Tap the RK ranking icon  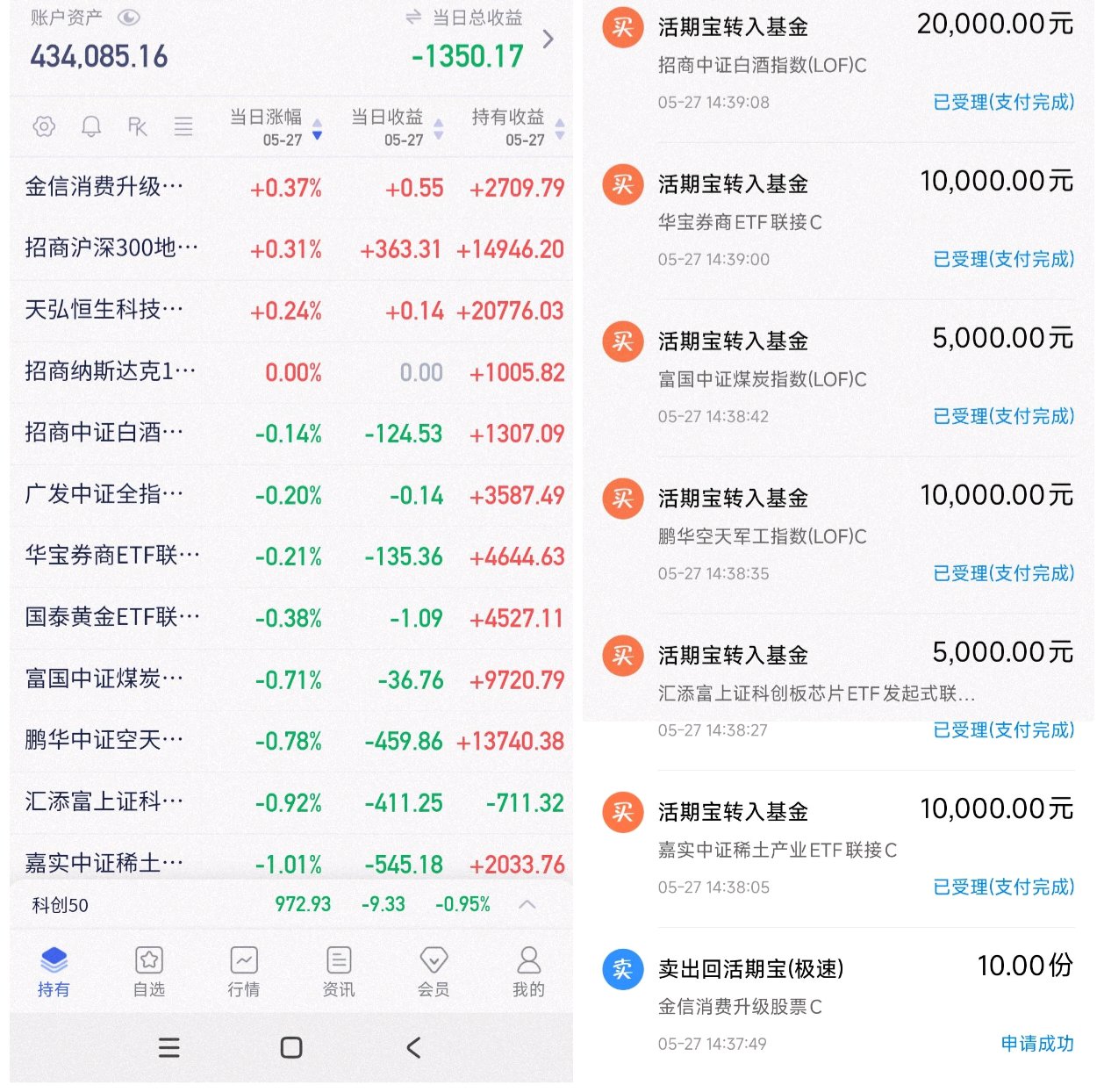(138, 126)
